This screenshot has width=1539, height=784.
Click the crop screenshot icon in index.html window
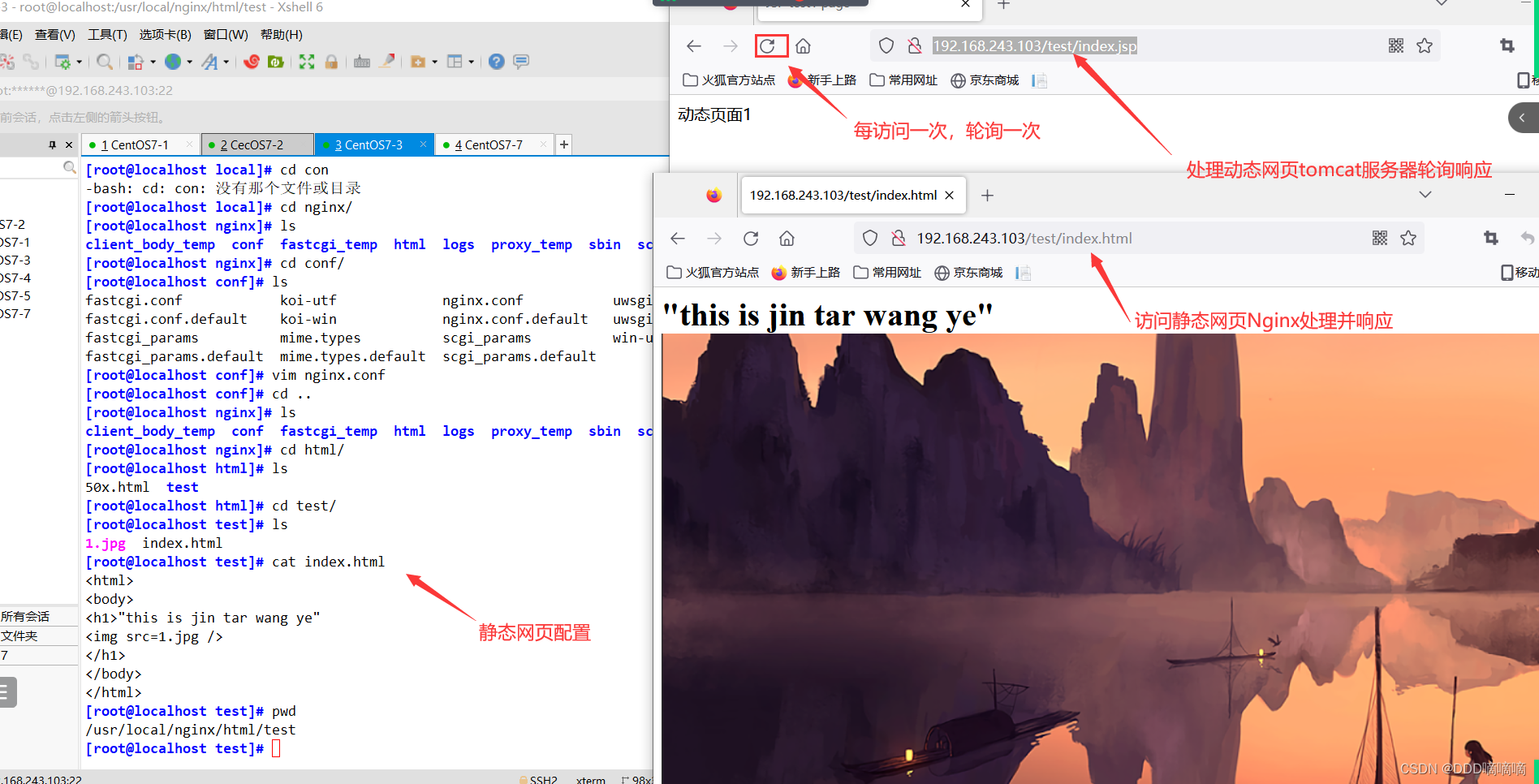(1491, 239)
